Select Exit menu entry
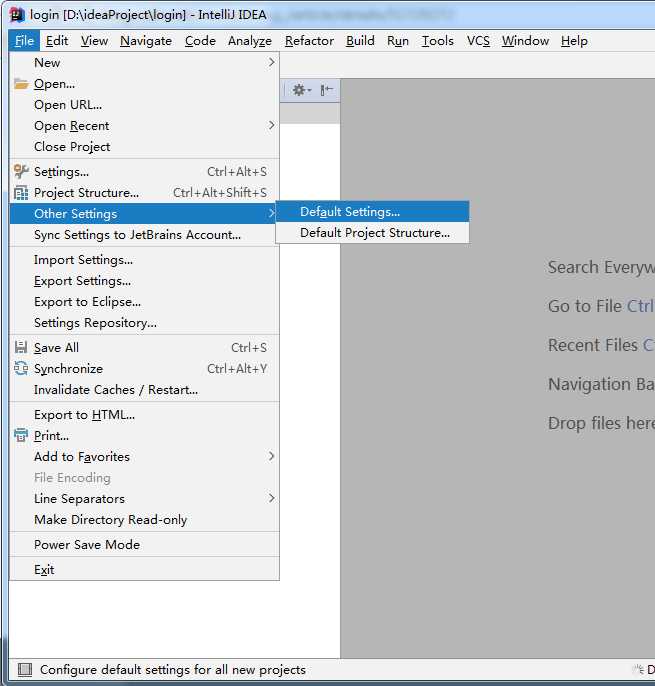This screenshot has height=686, width=655. [144, 569]
